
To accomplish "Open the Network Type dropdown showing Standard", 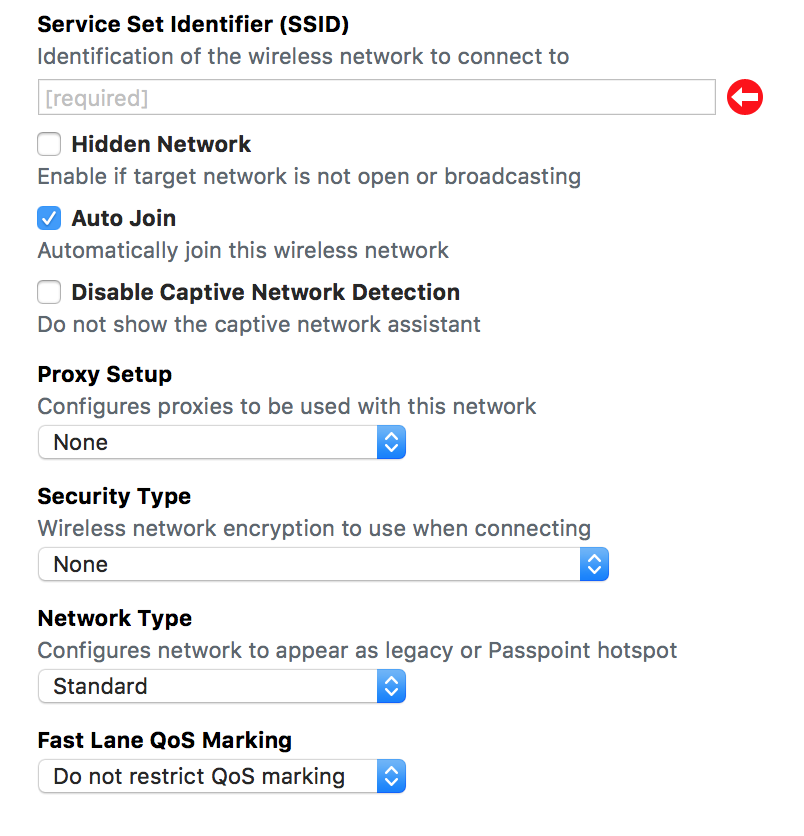I will point(208,686).
